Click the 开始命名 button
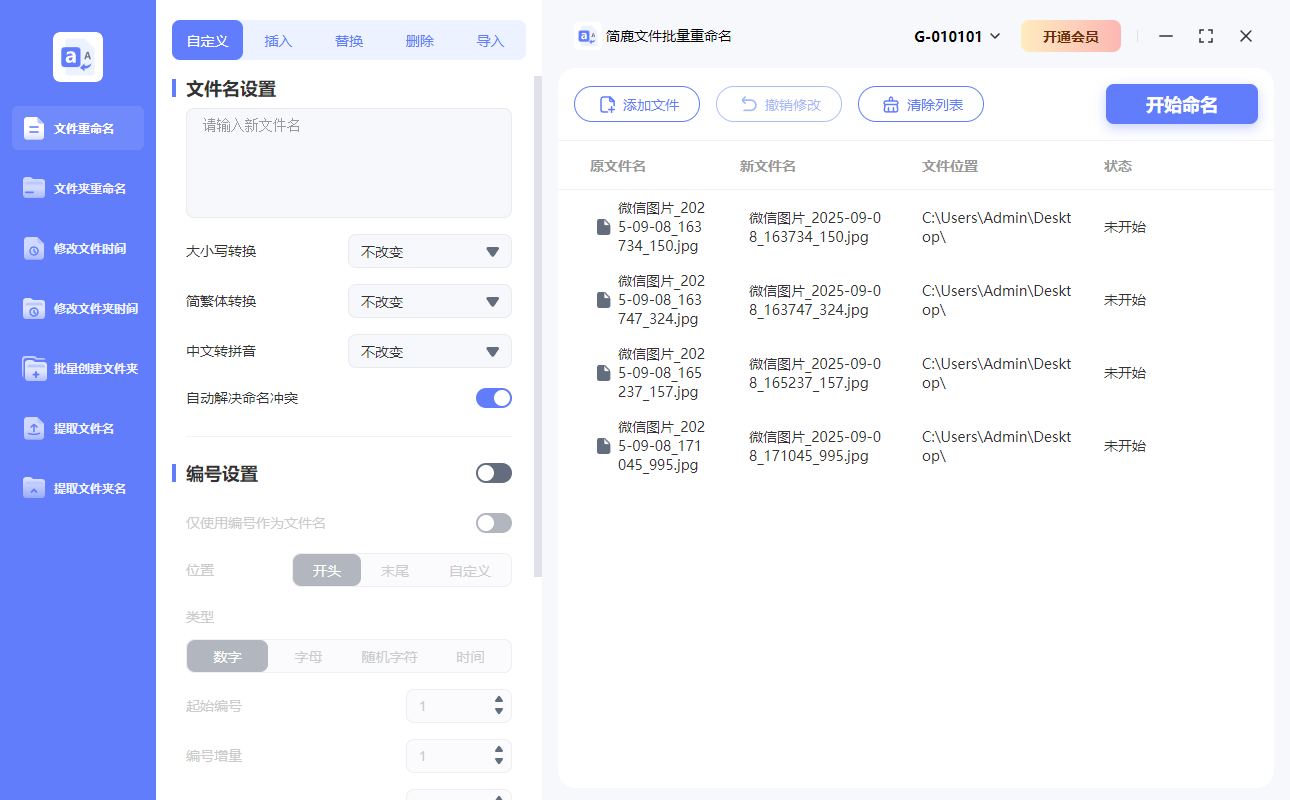 pos(1181,103)
